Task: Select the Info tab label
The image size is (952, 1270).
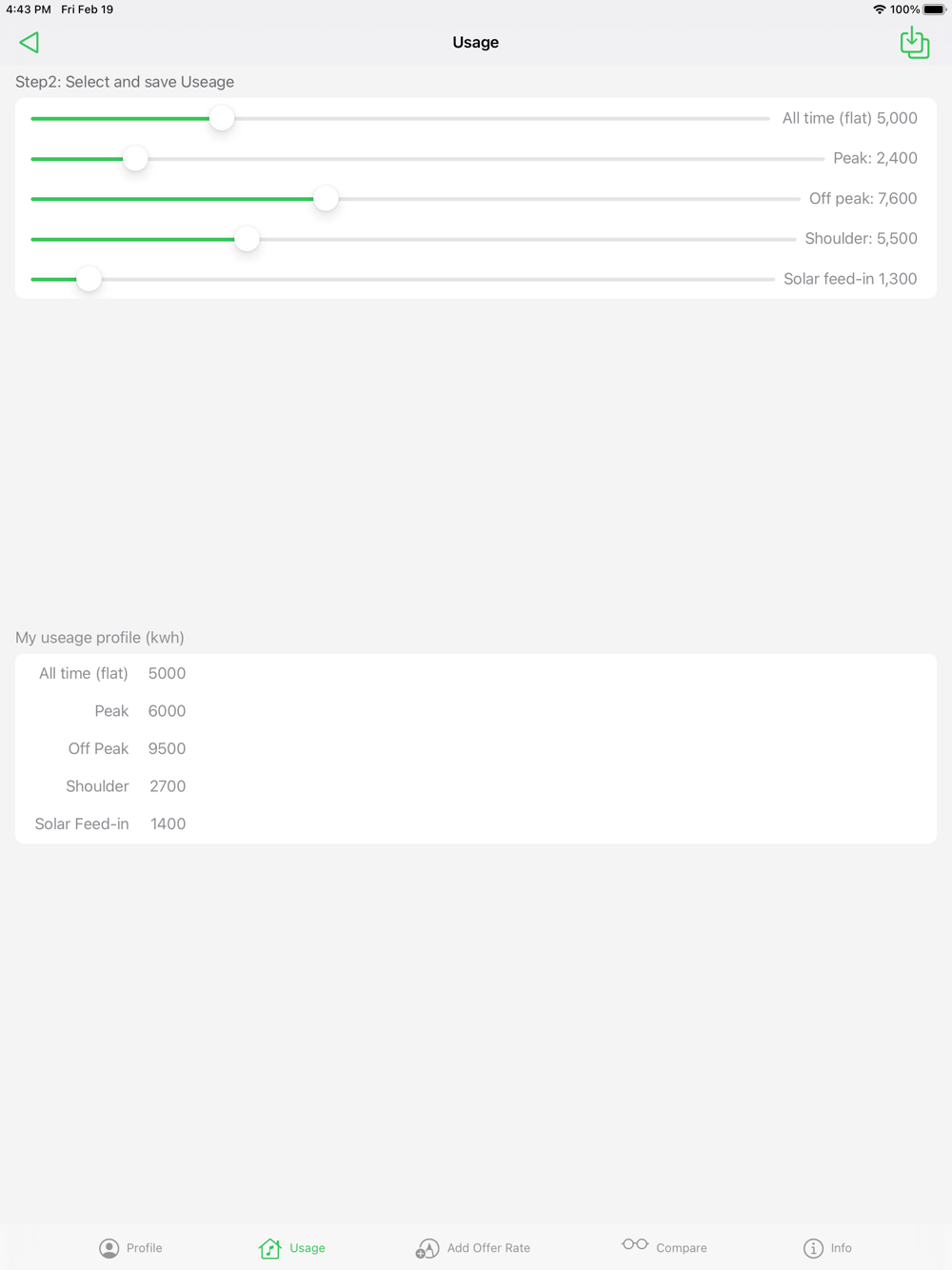Action: pyautogui.click(x=842, y=1248)
